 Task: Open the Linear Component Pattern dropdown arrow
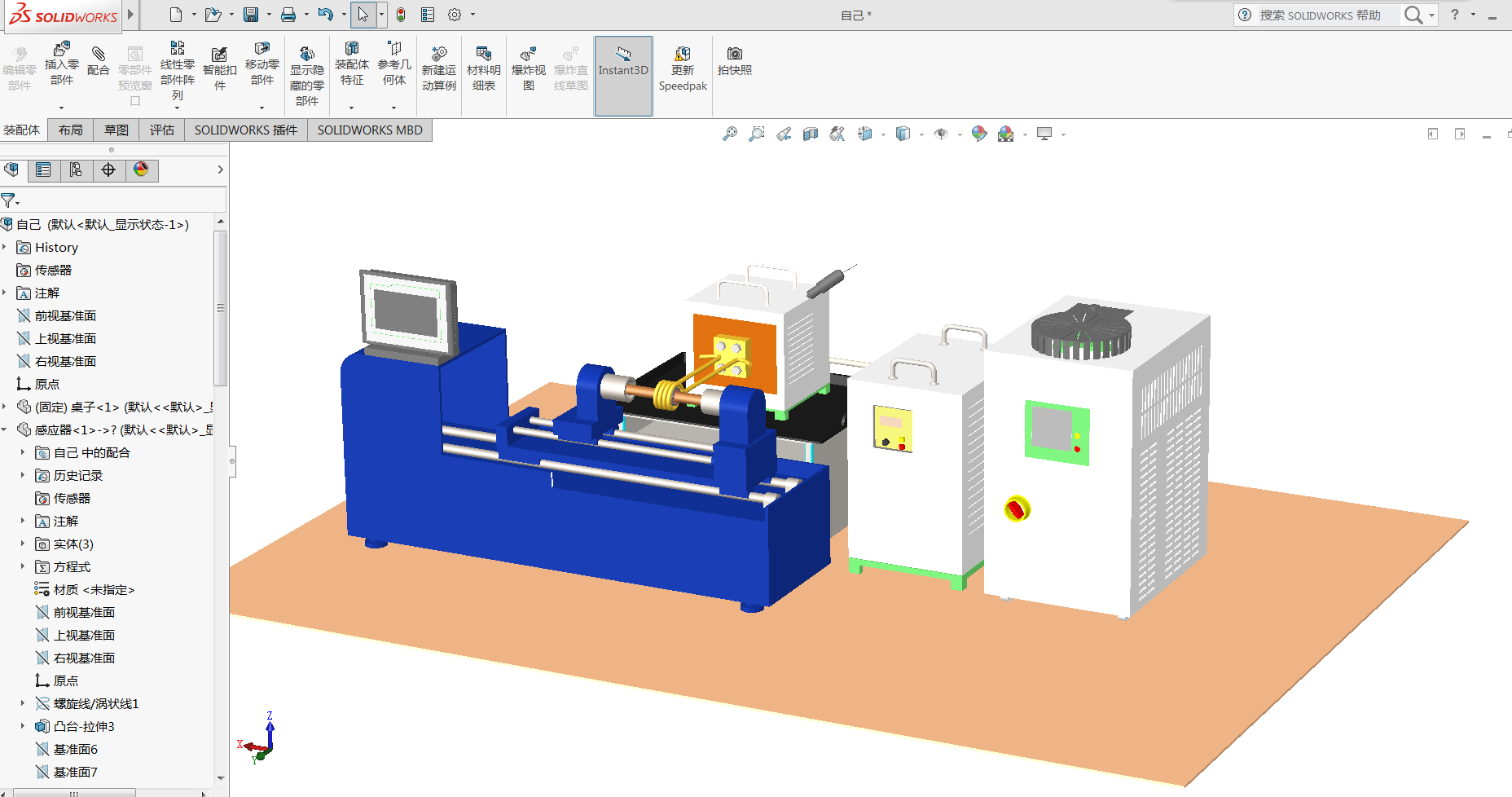pos(178,108)
